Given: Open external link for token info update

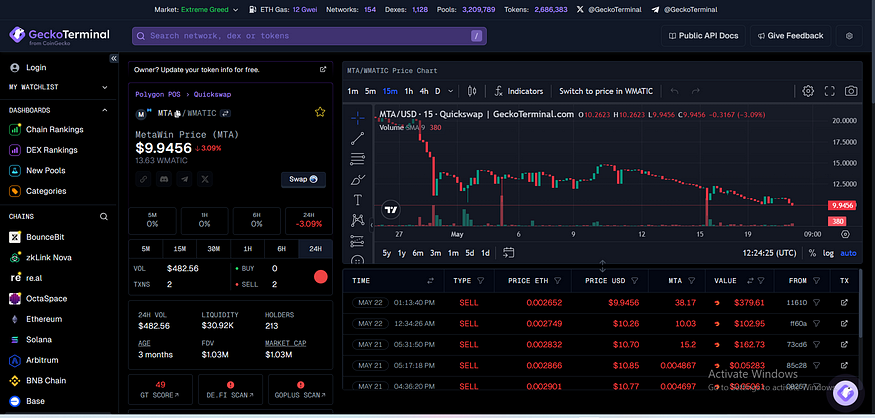Looking at the screenshot, I should [x=323, y=70].
